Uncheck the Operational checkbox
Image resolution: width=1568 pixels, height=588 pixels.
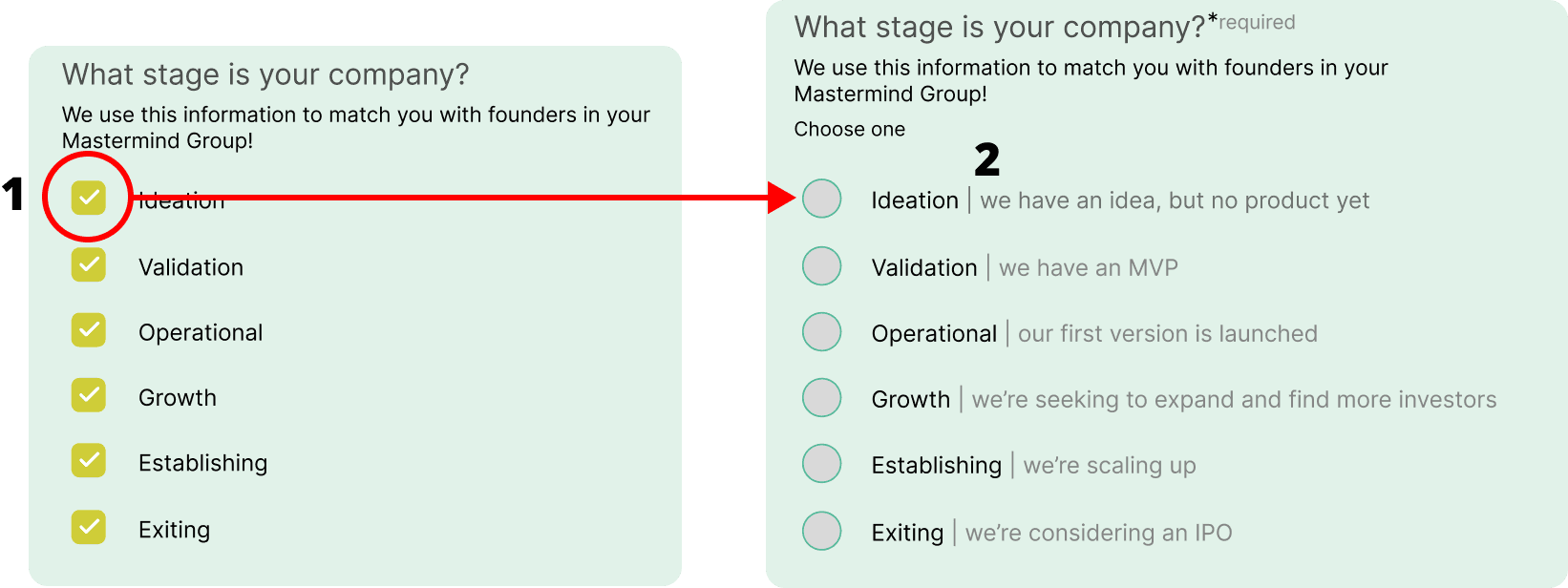click(89, 330)
